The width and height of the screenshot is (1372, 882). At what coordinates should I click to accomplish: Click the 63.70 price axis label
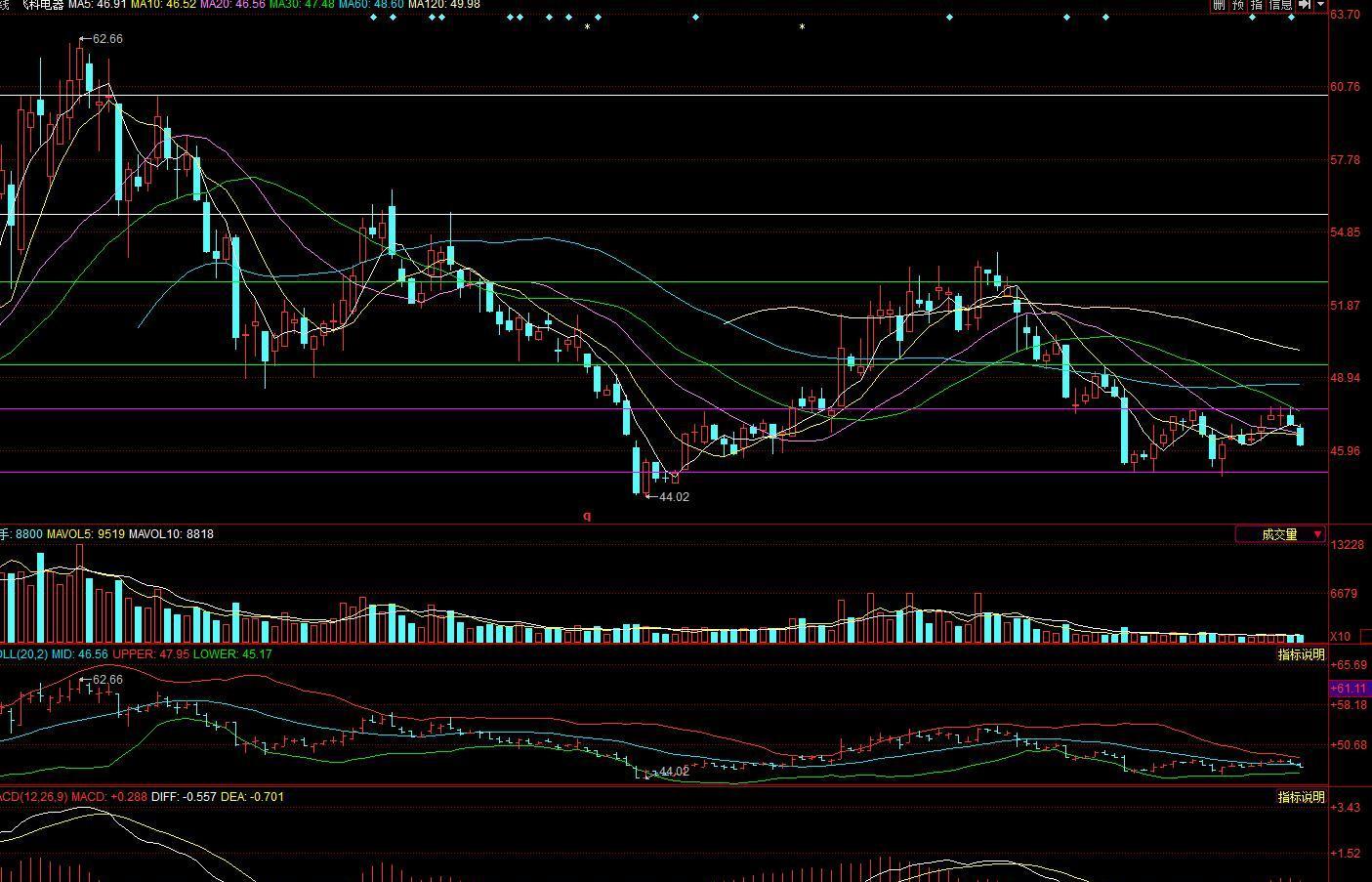point(1346,15)
